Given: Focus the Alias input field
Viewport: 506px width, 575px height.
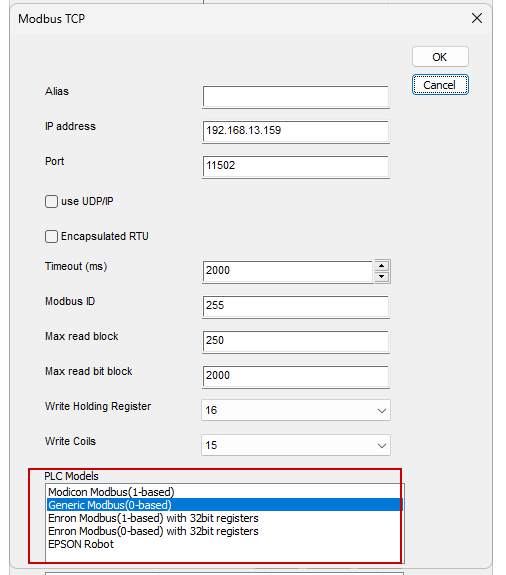Looking at the screenshot, I should click(296, 97).
